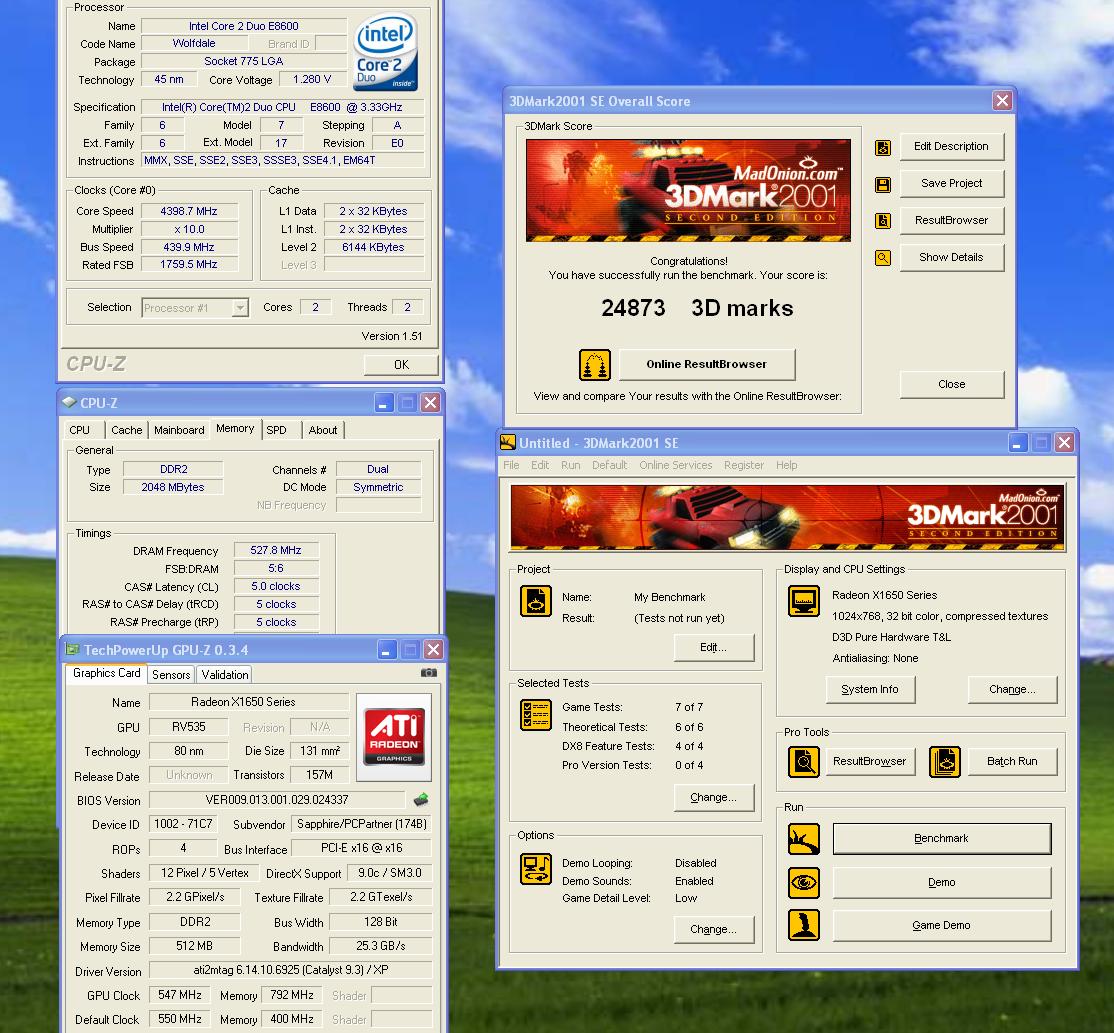Viewport: 1114px width, 1033px height.
Task: Click the Batch Run button
Action: click(1012, 762)
